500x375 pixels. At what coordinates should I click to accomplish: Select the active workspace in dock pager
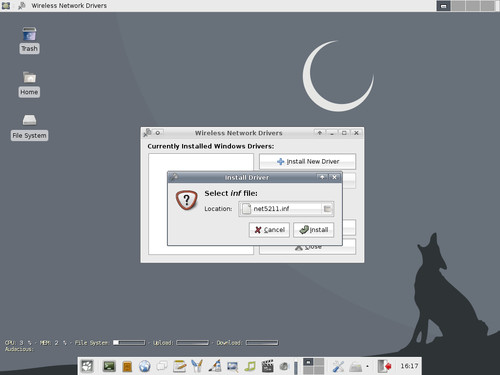(308, 362)
